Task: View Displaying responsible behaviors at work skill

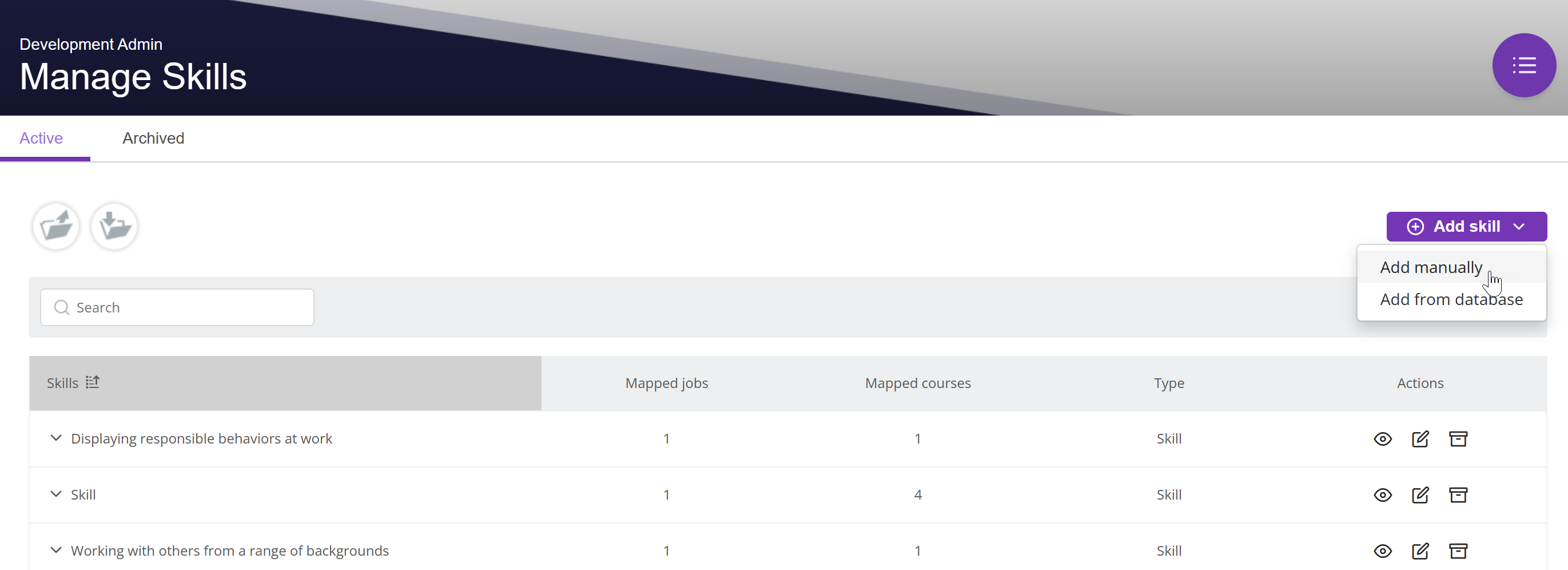Action: pyautogui.click(x=1382, y=439)
